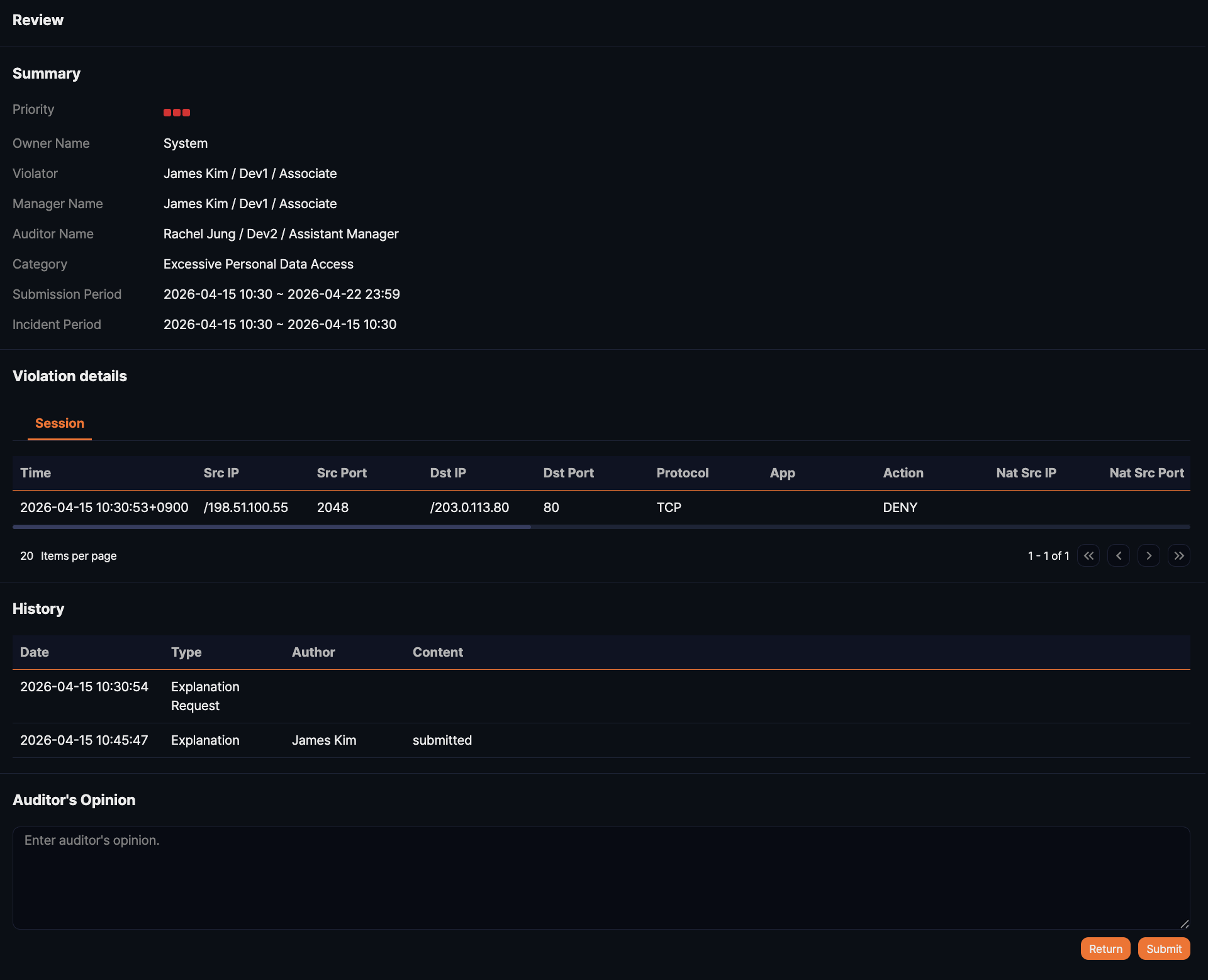Viewport: 1208px width, 980px height.
Task: Go to previous page of sessions
Action: [1119, 556]
